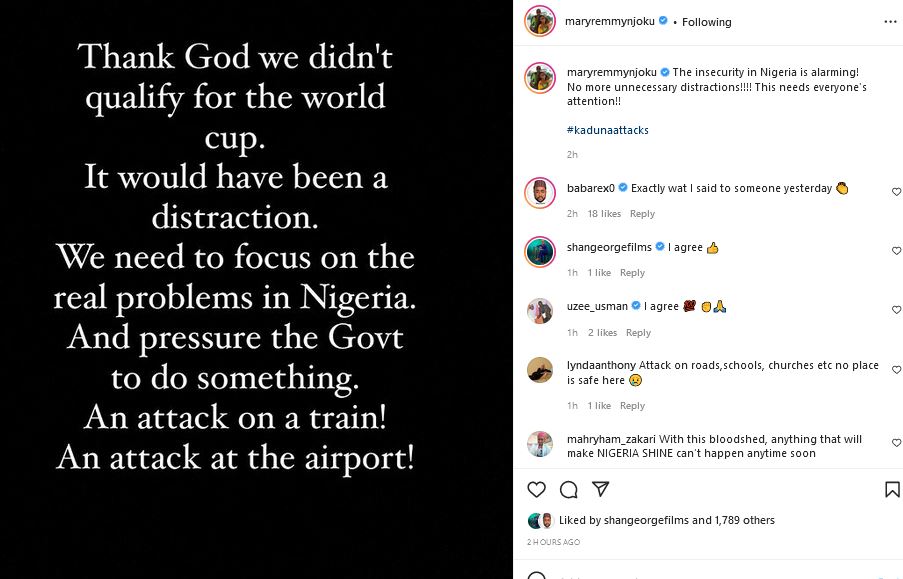Like babarex0's comment
Screen dimensions: 903x579
point(896,192)
